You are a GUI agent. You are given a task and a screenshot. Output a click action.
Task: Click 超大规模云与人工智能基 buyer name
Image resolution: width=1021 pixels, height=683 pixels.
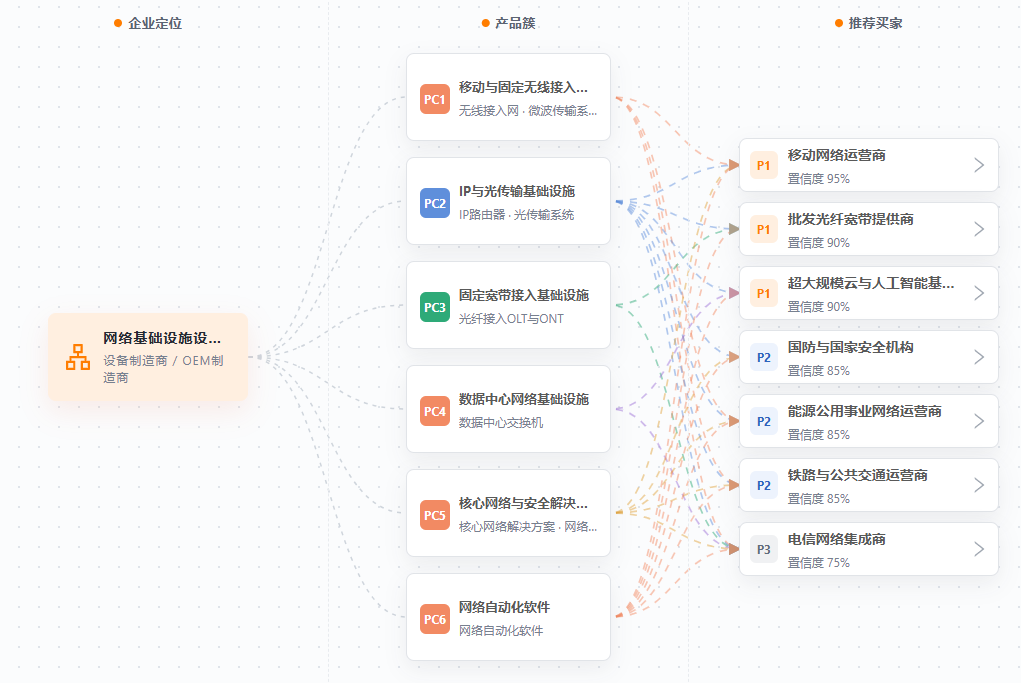click(871, 283)
